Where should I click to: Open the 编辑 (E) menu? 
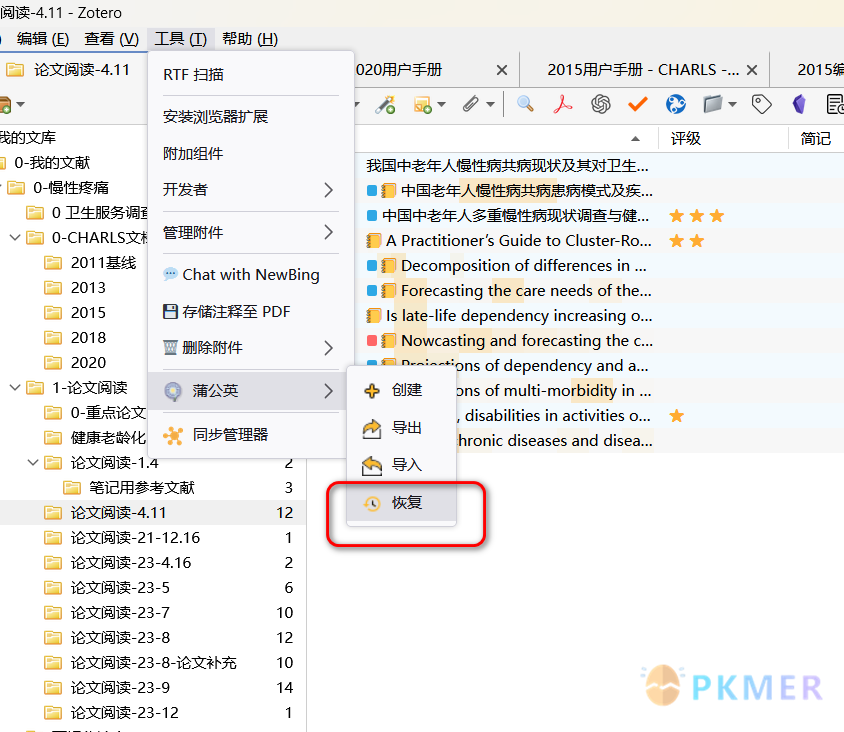tap(43, 39)
